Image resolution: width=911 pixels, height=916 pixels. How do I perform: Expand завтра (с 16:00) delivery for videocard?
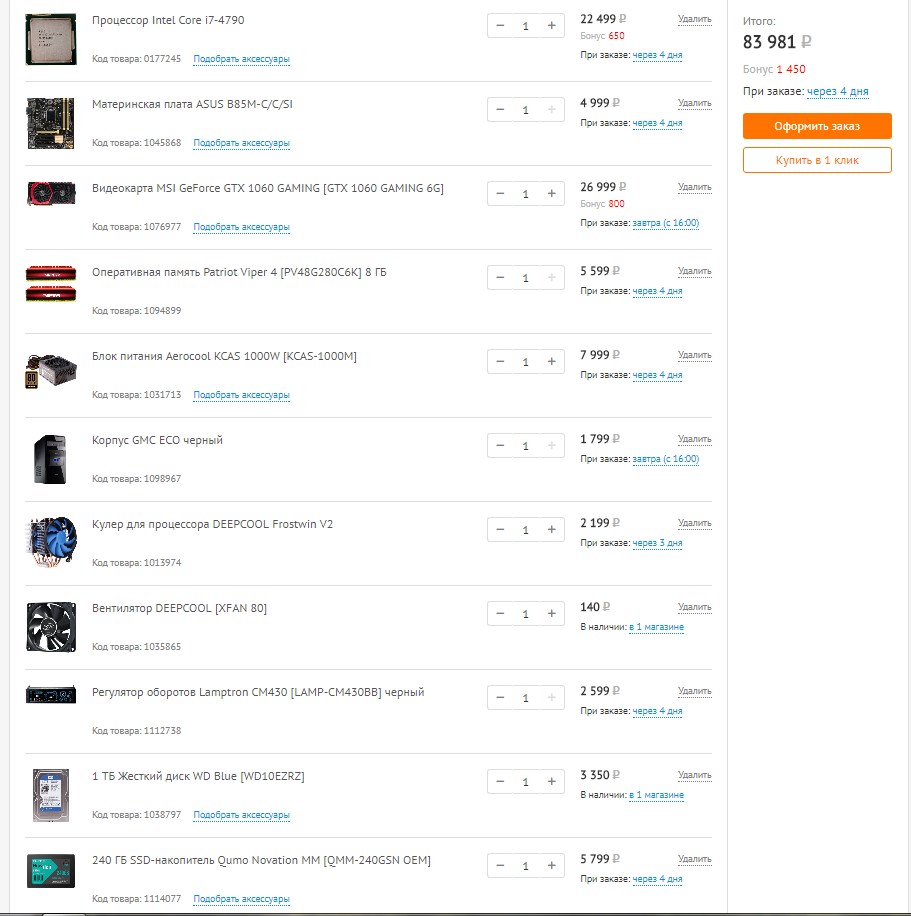[666, 223]
